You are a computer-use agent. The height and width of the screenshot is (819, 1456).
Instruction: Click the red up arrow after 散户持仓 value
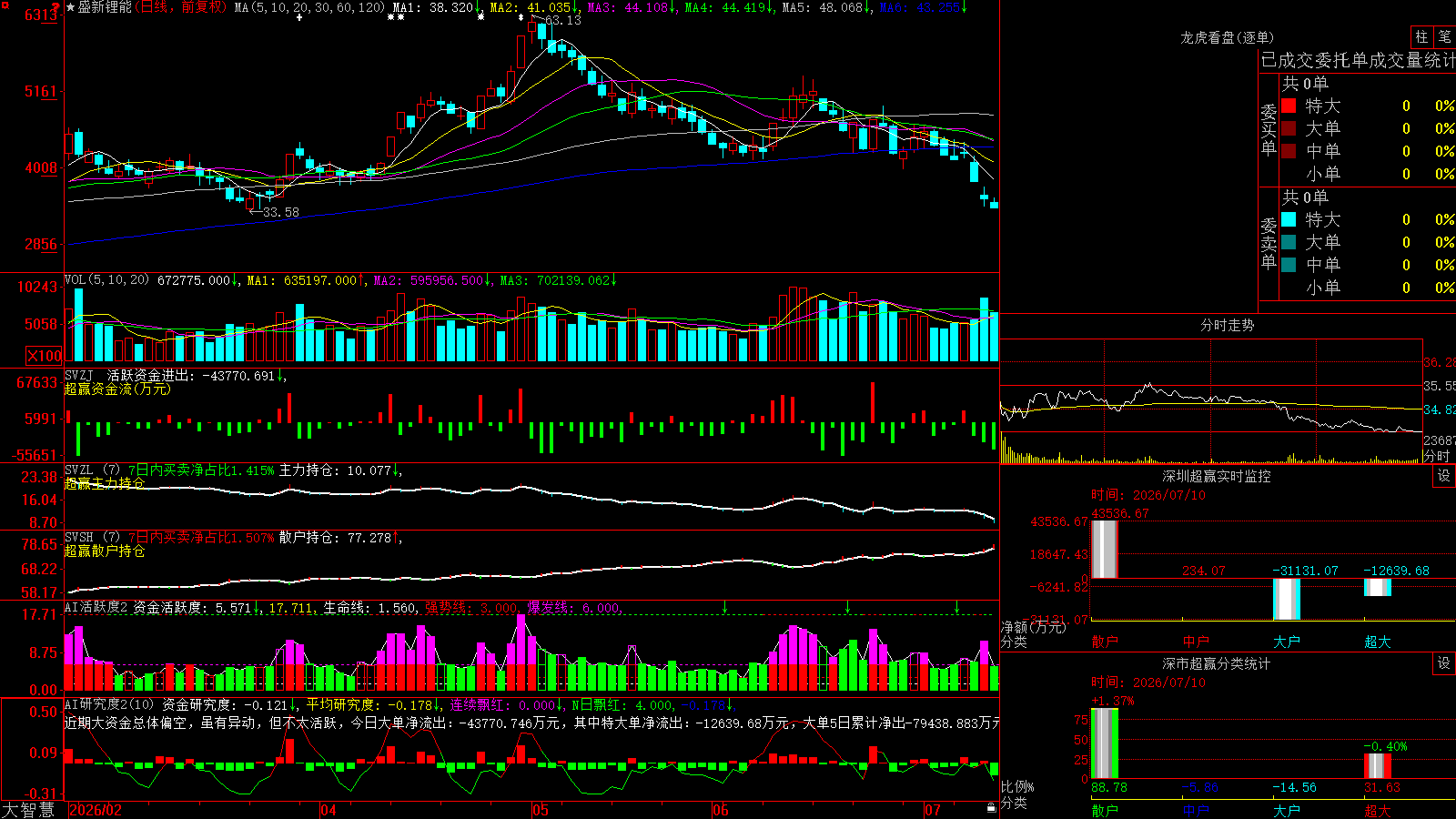click(x=397, y=538)
